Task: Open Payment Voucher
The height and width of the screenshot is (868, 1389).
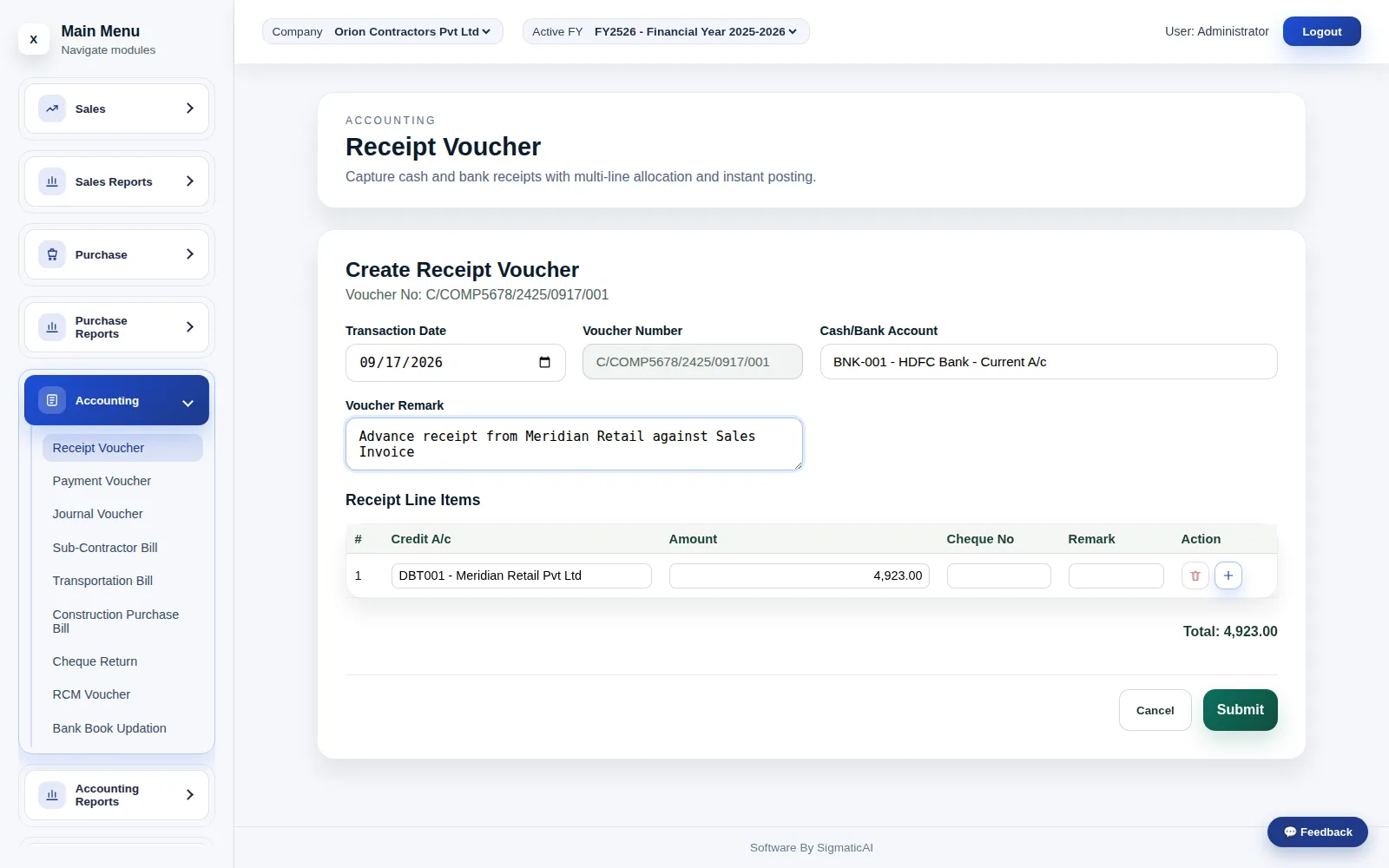Action: click(x=122, y=481)
